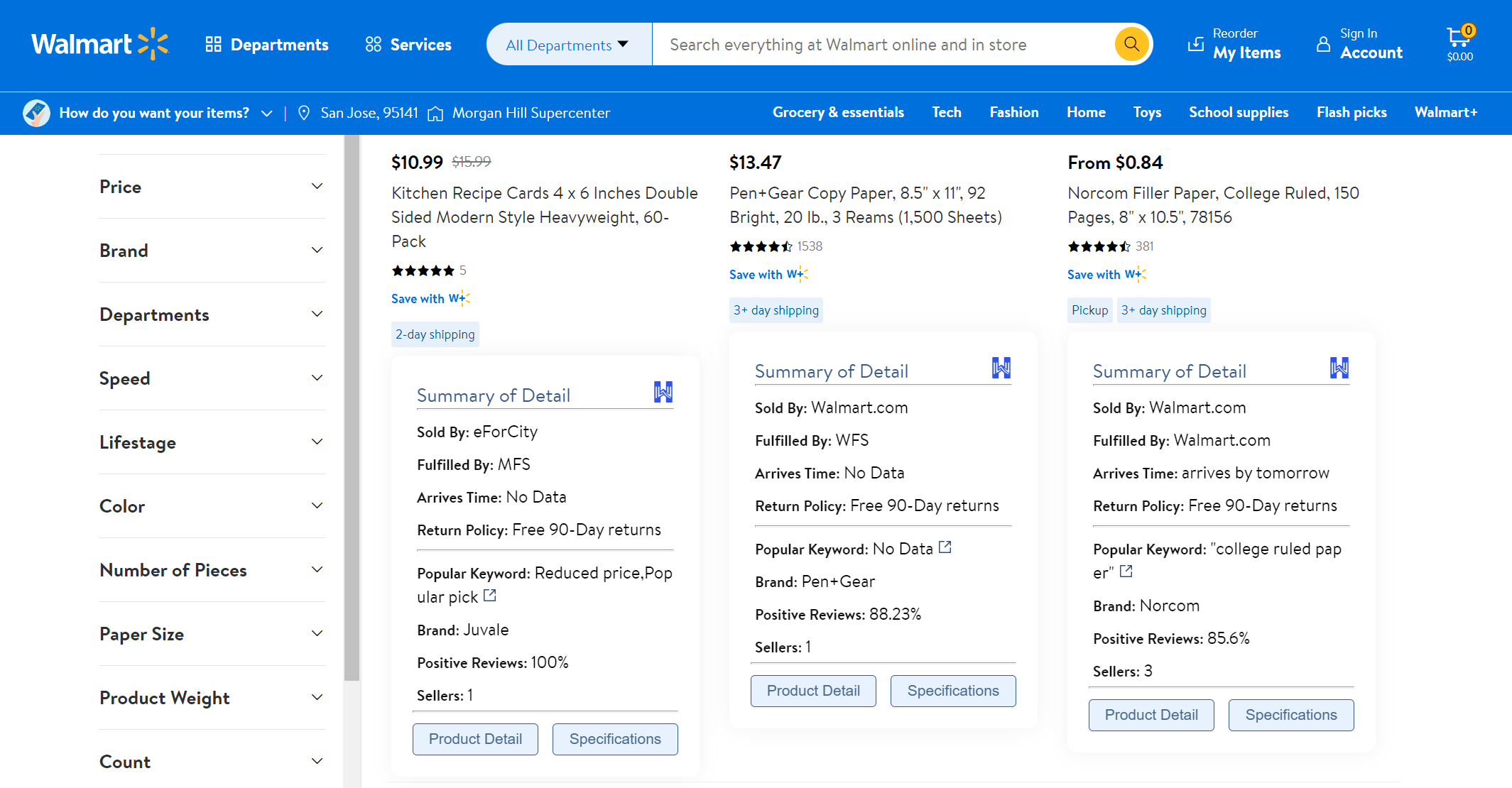Expand the Product Weight filter

tap(212, 698)
